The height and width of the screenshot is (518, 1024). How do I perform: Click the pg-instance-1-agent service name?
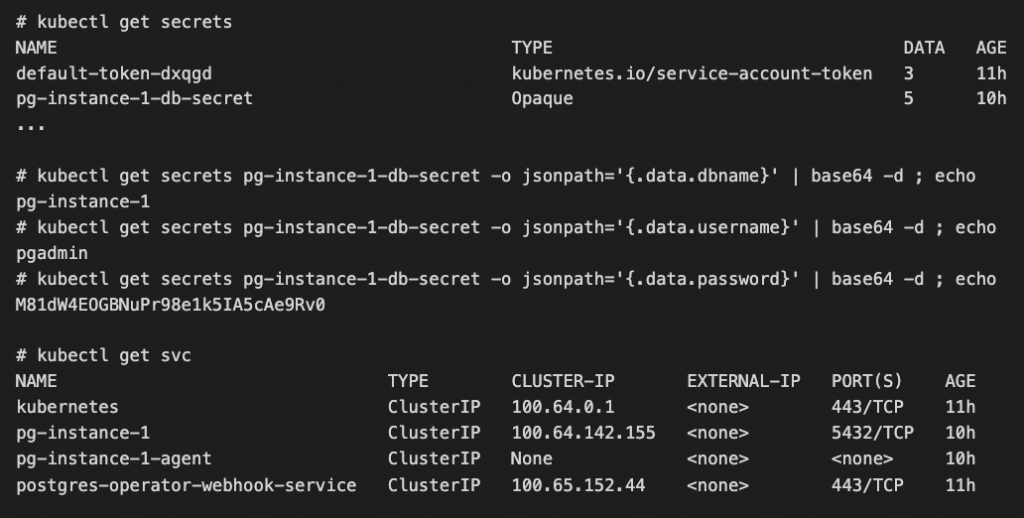[114, 459]
